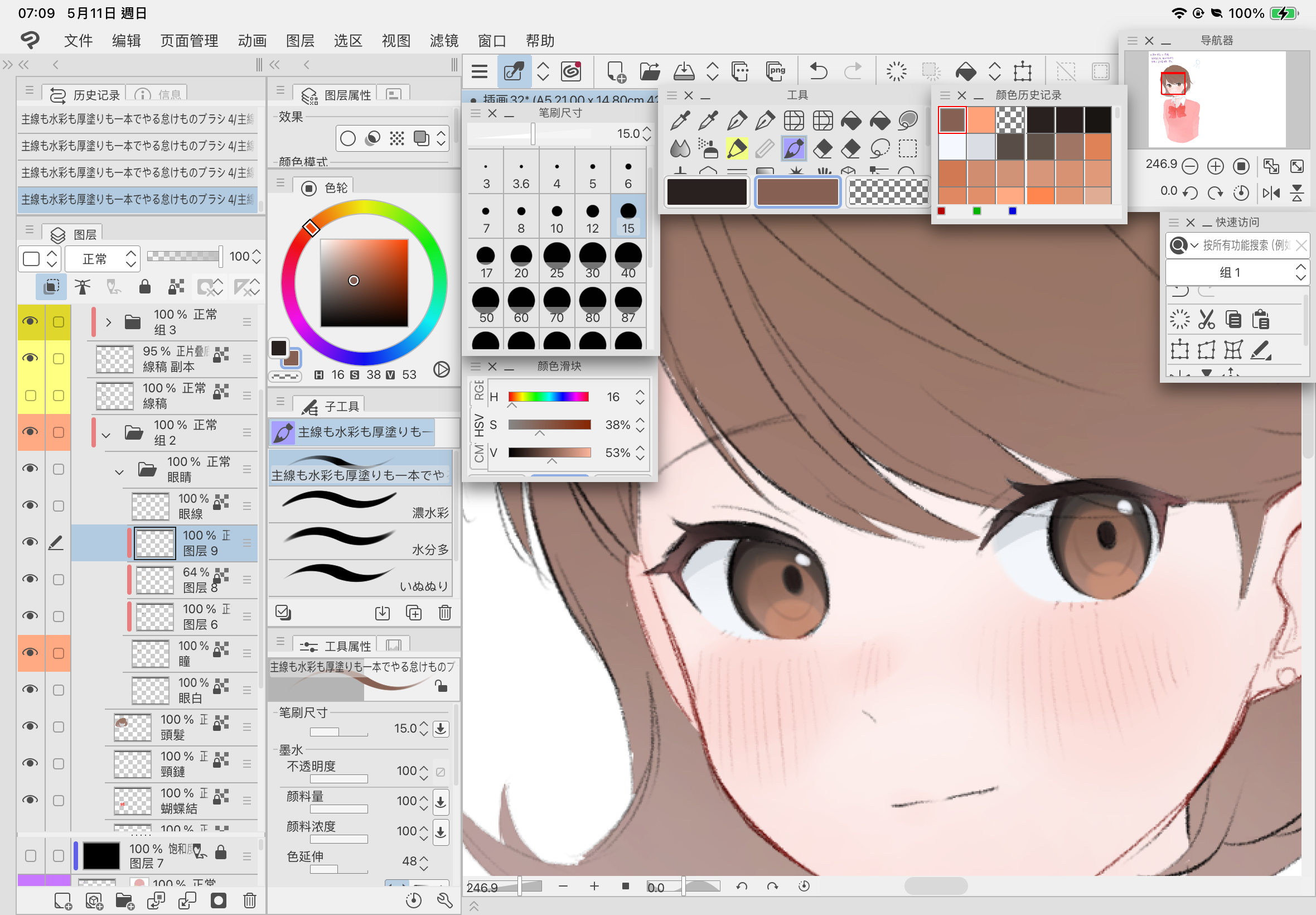Open the 视图 menu
1316x915 pixels.
tap(396, 41)
